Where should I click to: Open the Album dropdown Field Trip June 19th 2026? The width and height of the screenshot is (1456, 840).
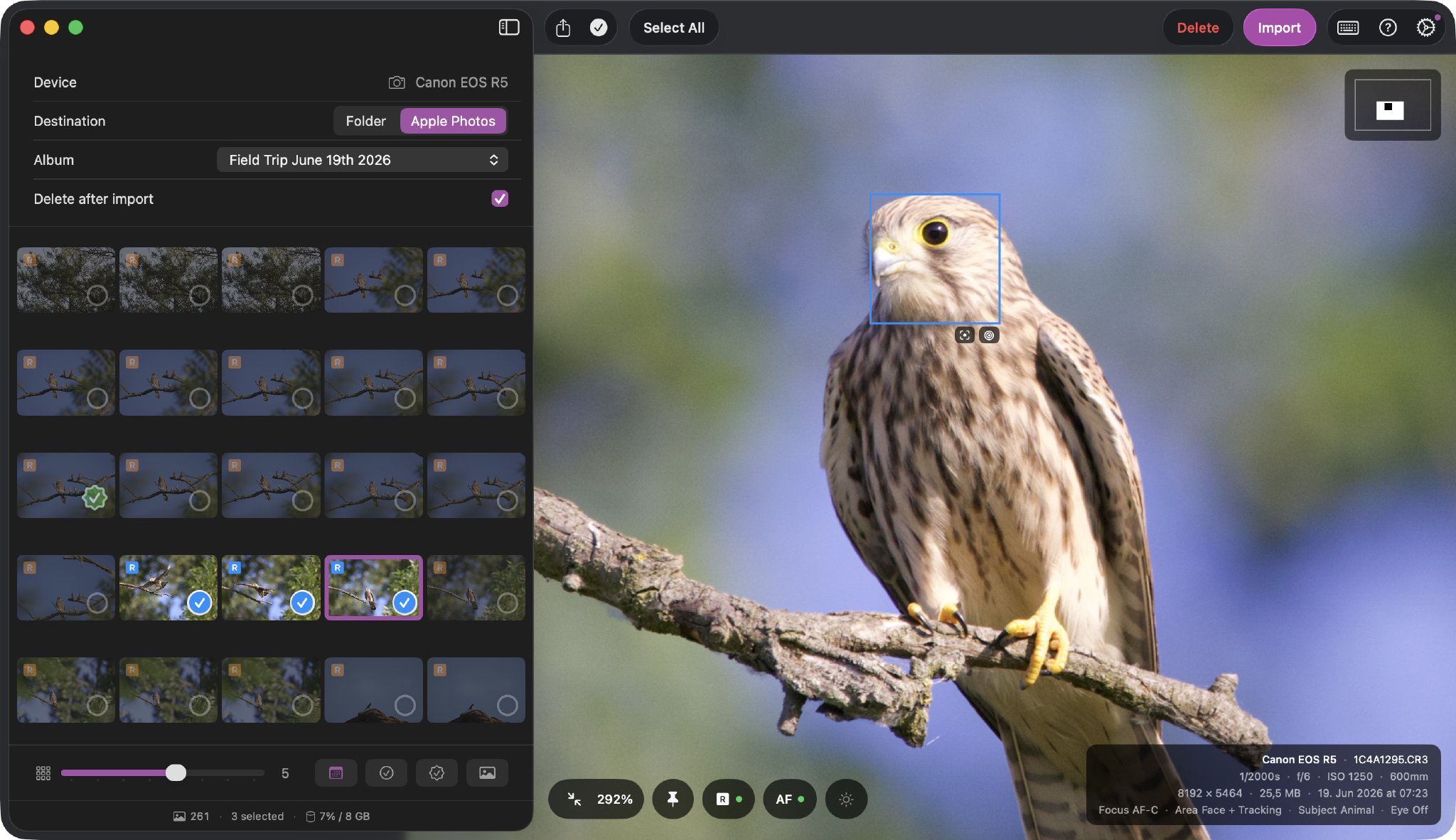[363, 160]
